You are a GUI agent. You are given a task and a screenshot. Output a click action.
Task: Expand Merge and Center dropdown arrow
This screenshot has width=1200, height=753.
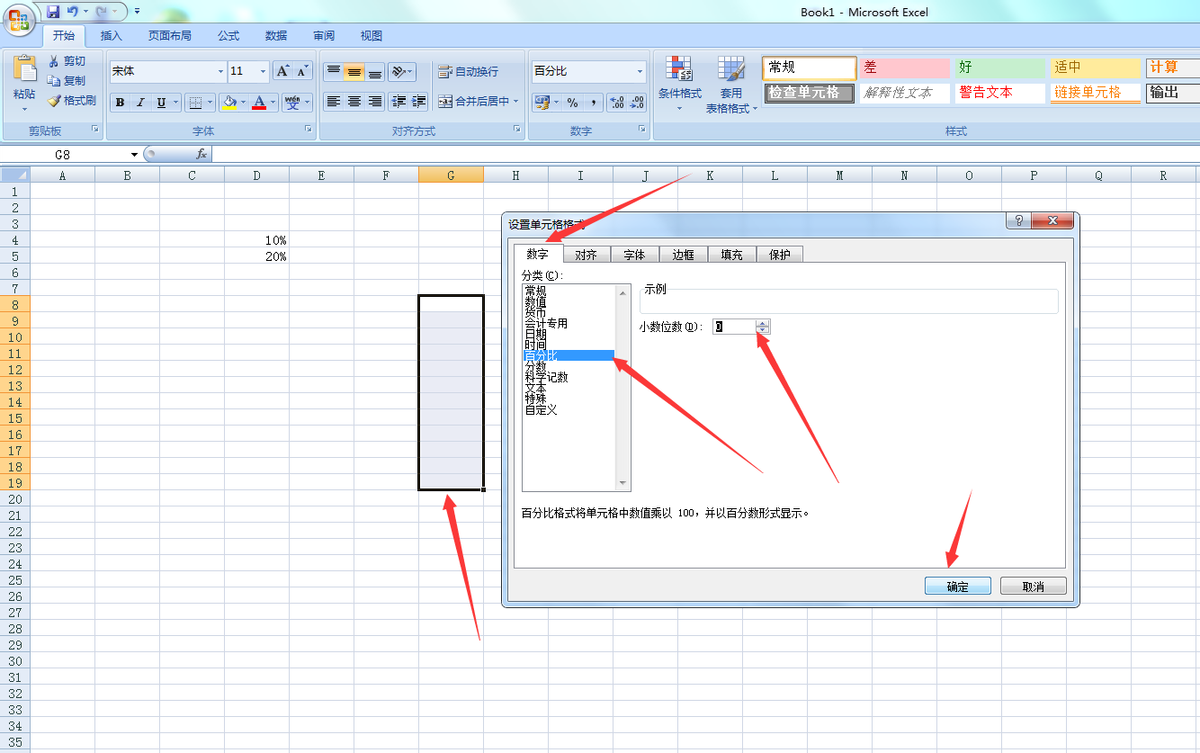[x=517, y=102]
